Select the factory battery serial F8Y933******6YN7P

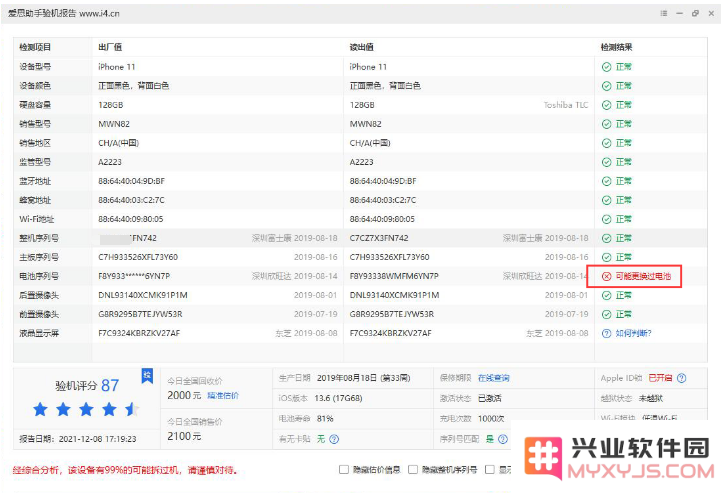coord(134,276)
